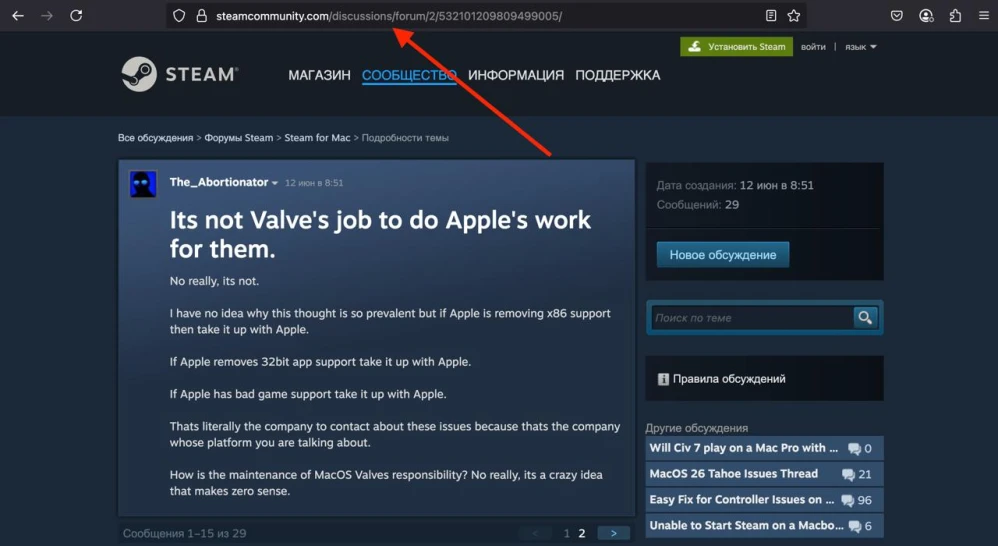Open the СООБЩЕСТВО menu
This screenshot has height=546, width=998.
click(409, 75)
